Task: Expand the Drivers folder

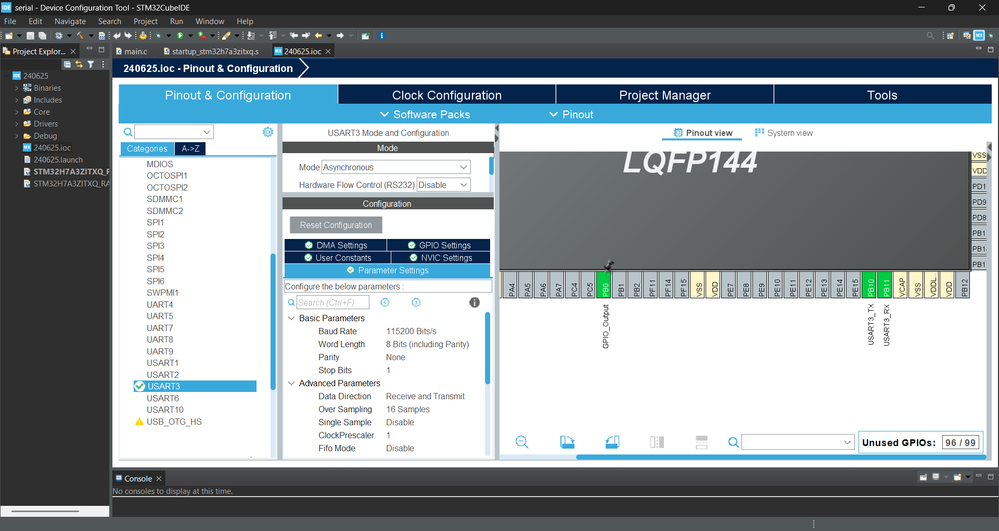Action: [17, 124]
